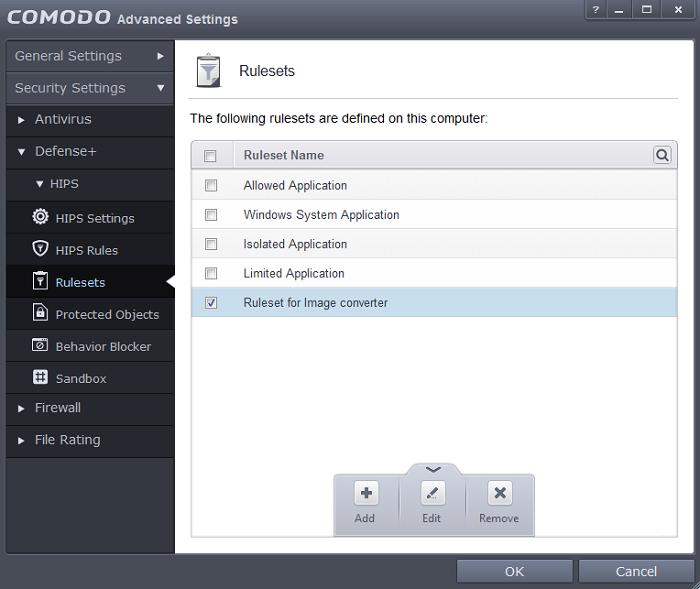Click the Rulesets clipboard icon in sidebar

pos(40,281)
